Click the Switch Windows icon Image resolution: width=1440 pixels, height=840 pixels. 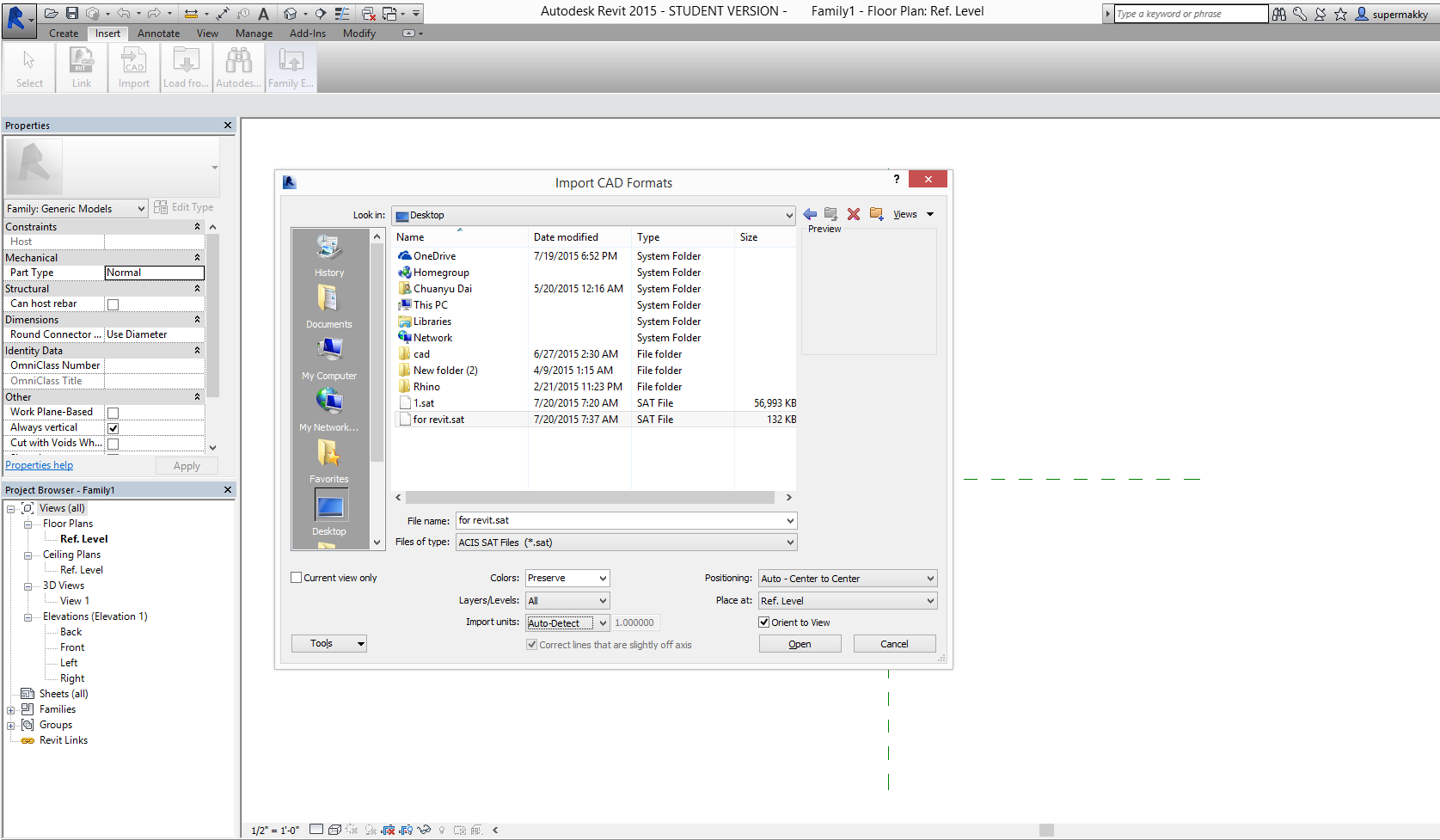click(x=389, y=14)
